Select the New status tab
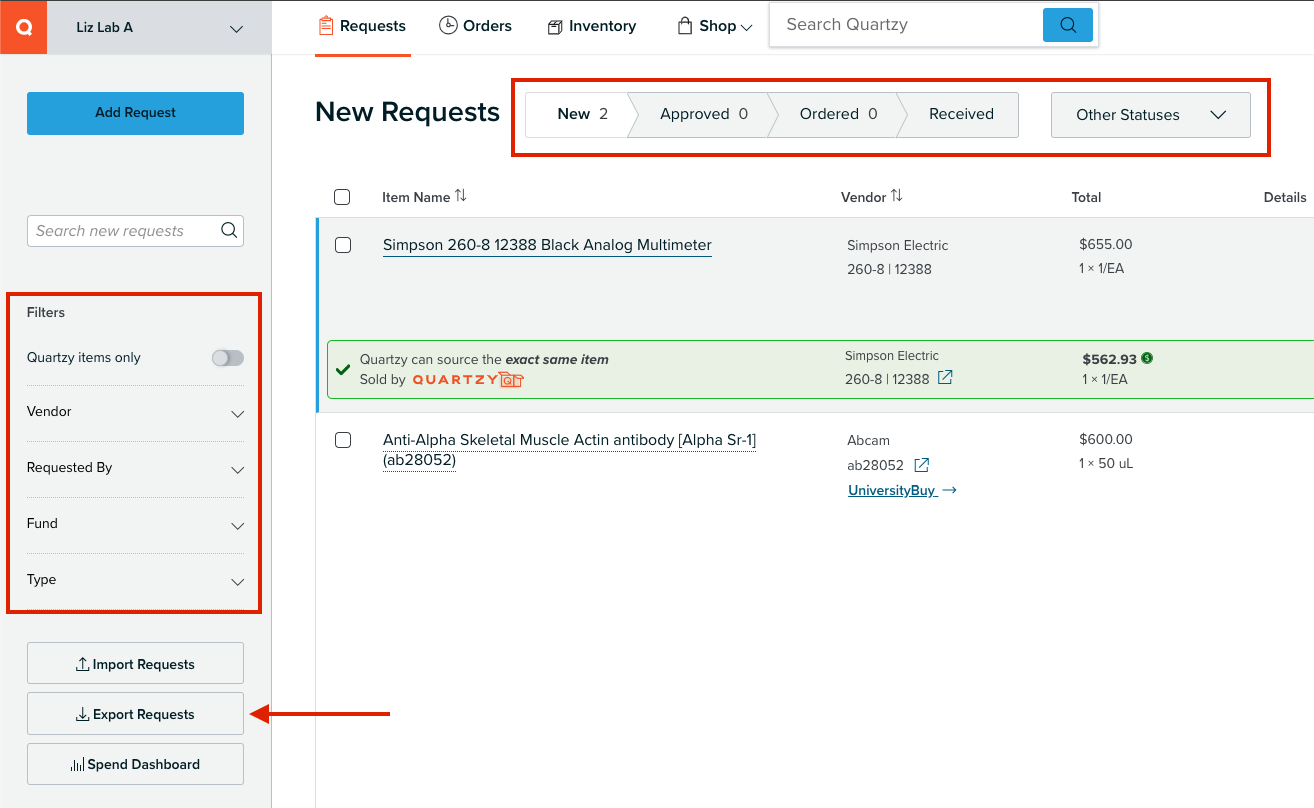This screenshot has height=808, width=1314. (581, 114)
